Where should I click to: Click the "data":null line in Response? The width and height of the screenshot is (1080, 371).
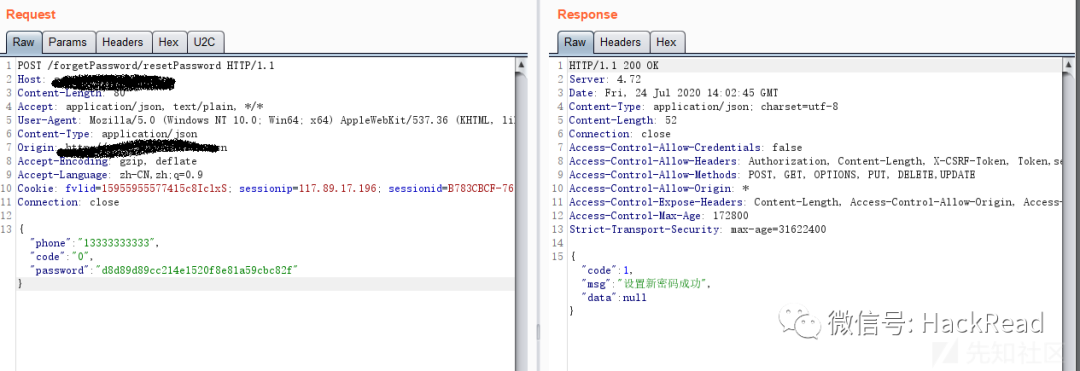614,297
